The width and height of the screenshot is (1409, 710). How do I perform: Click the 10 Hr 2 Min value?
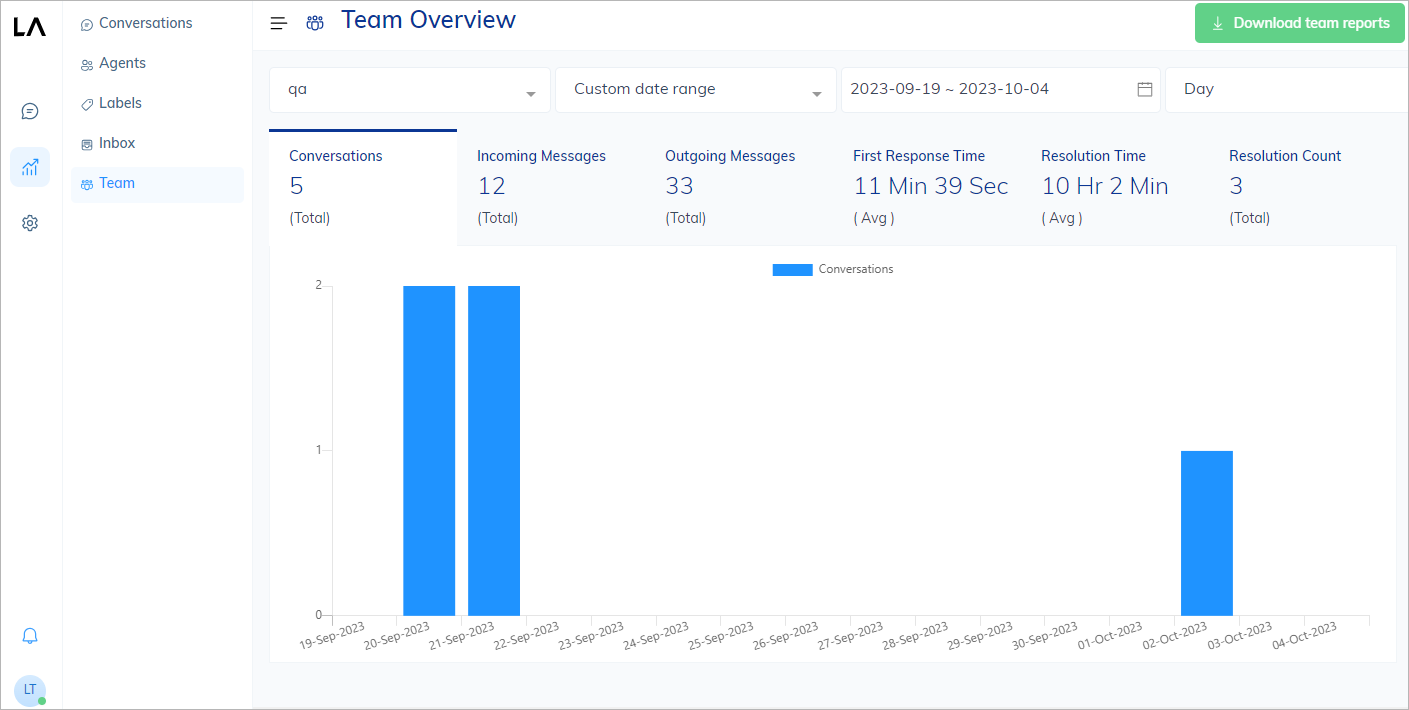coord(1105,186)
